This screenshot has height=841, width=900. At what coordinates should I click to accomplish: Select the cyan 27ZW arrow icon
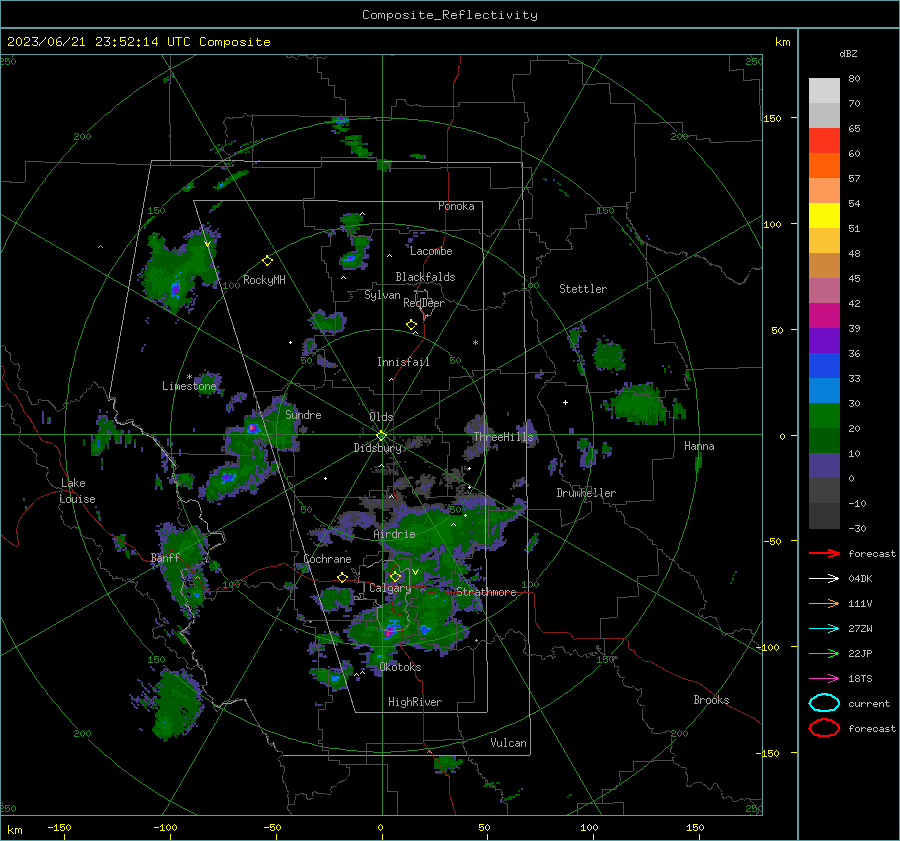824,628
